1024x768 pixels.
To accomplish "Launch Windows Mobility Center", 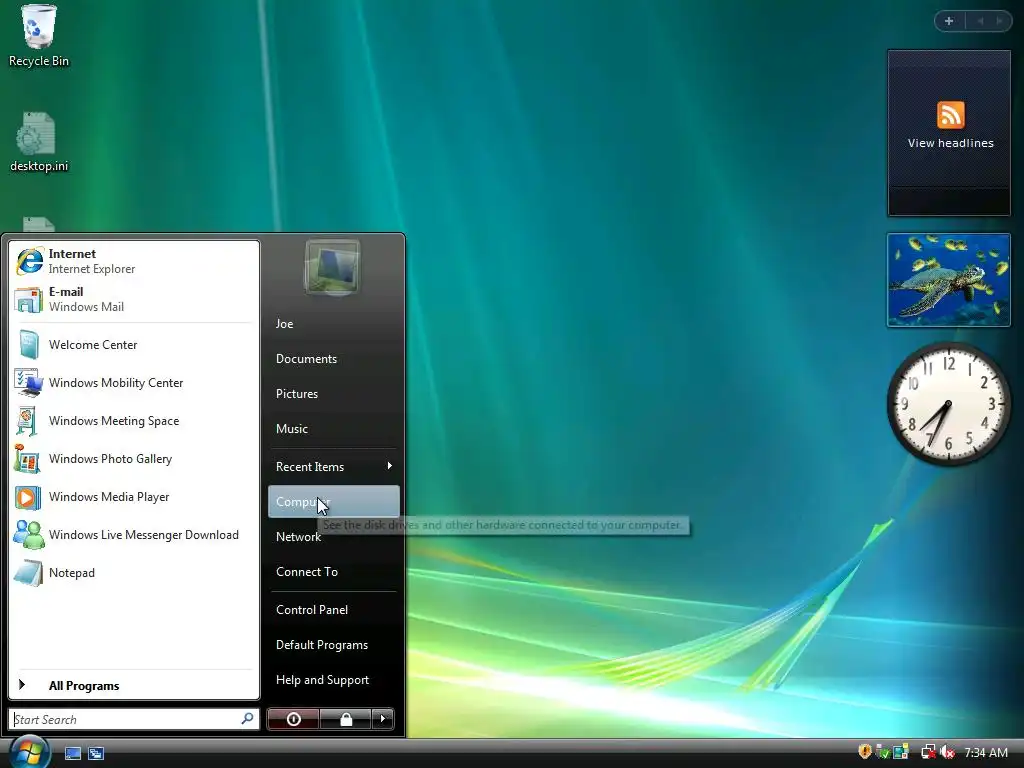I will 134,383.
